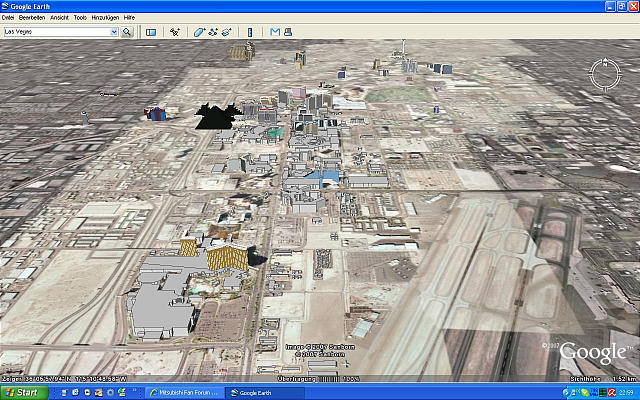Select the add polygon tool

pyautogui.click(x=200, y=32)
